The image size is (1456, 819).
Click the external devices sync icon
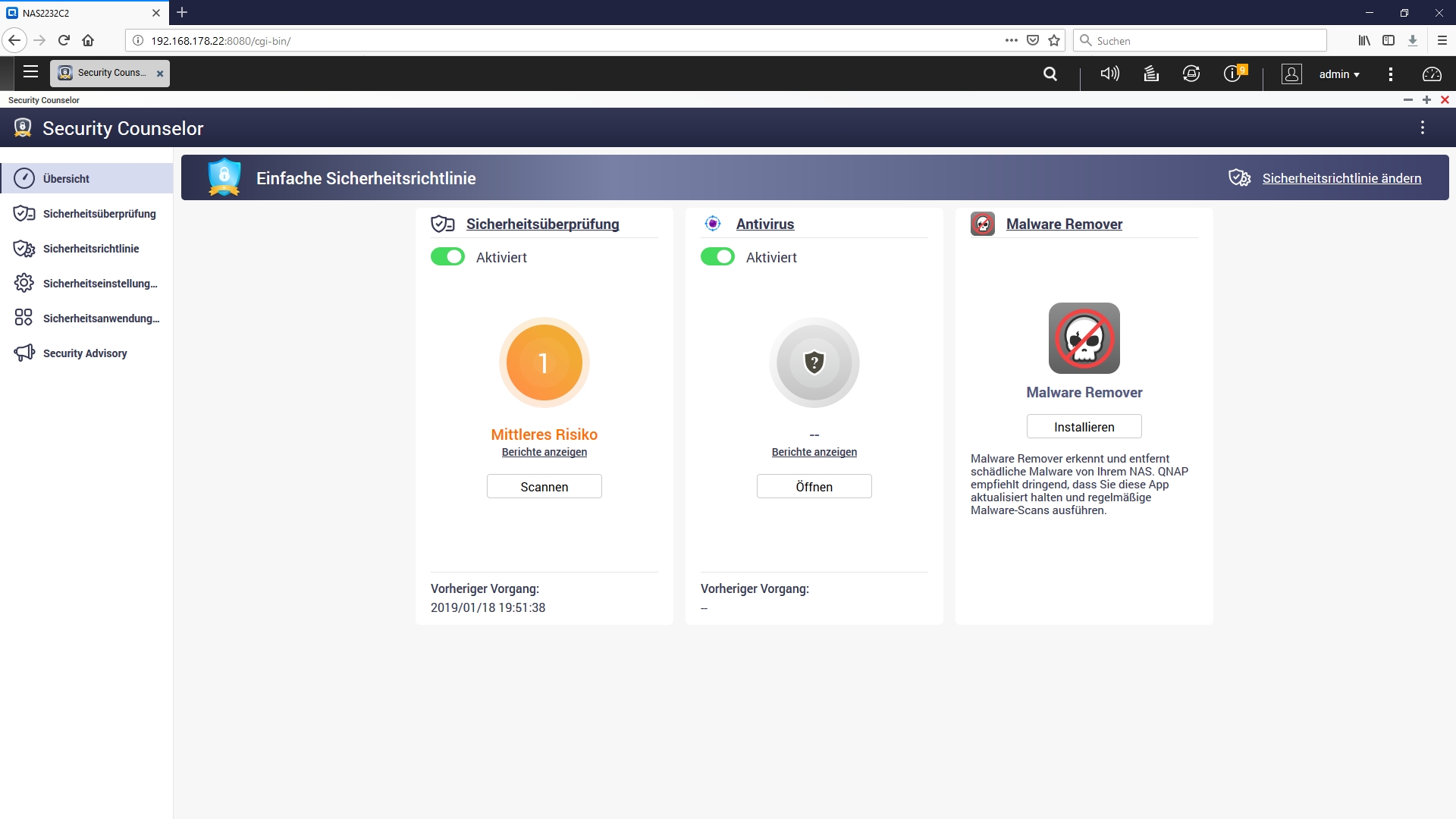click(1191, 74)
